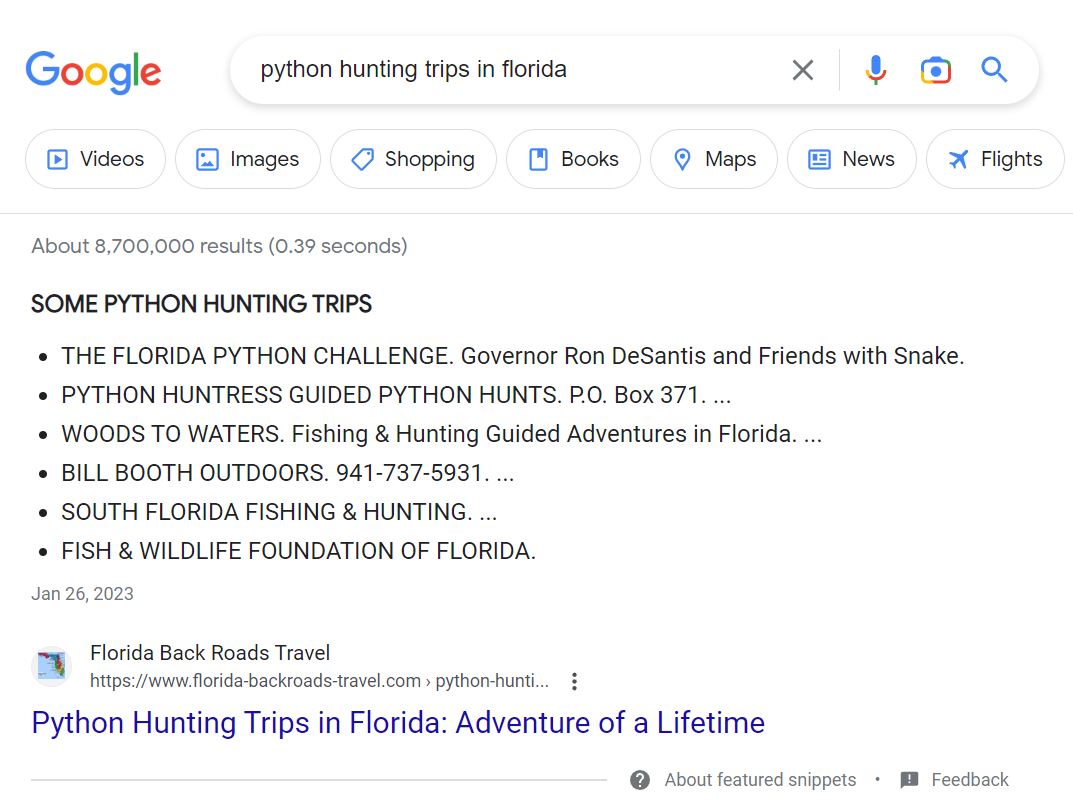Open About featured snippets link
The width and height of the screenshot is (1073, 799).
pos(760,780)
